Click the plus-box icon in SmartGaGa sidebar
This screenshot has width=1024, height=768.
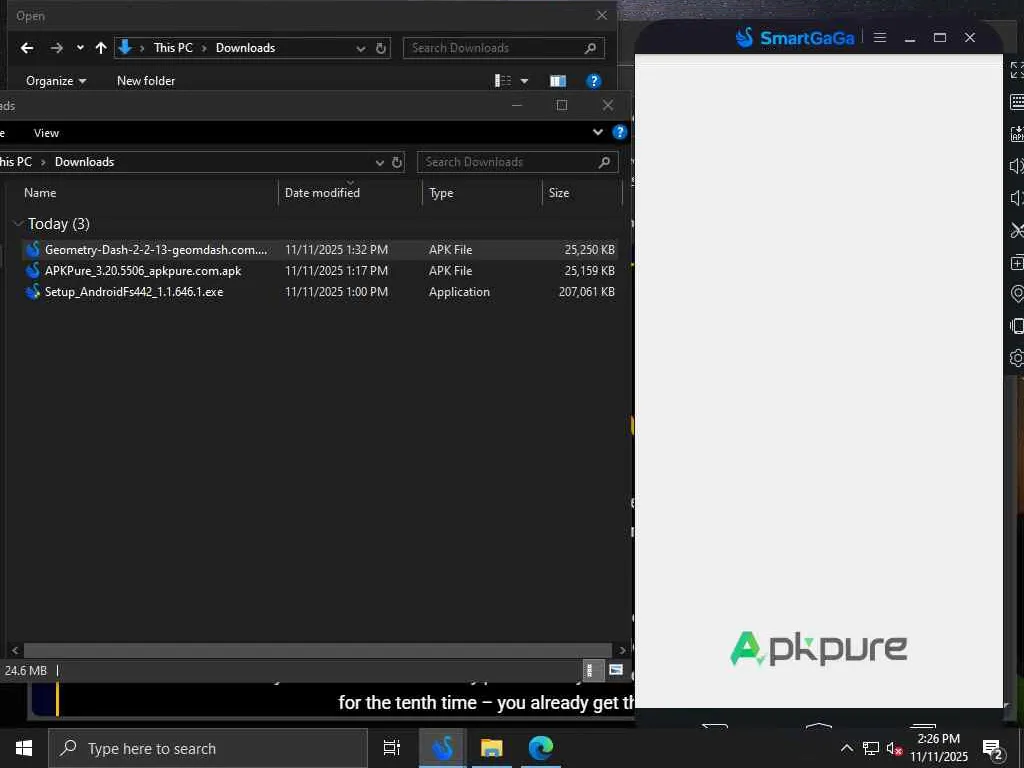[1016, 263]
